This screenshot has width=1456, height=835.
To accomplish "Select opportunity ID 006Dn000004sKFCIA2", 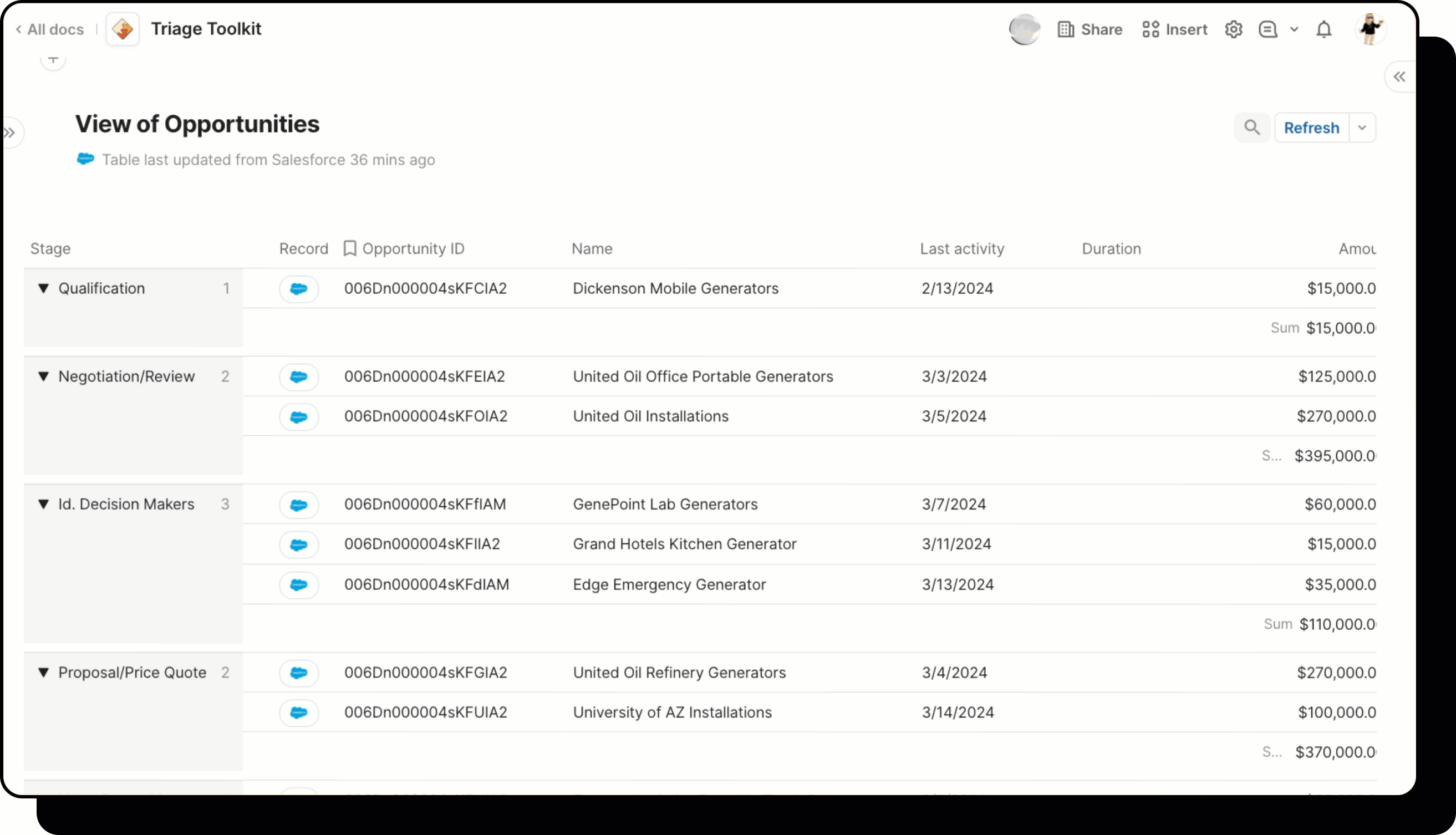I will 425,288.
